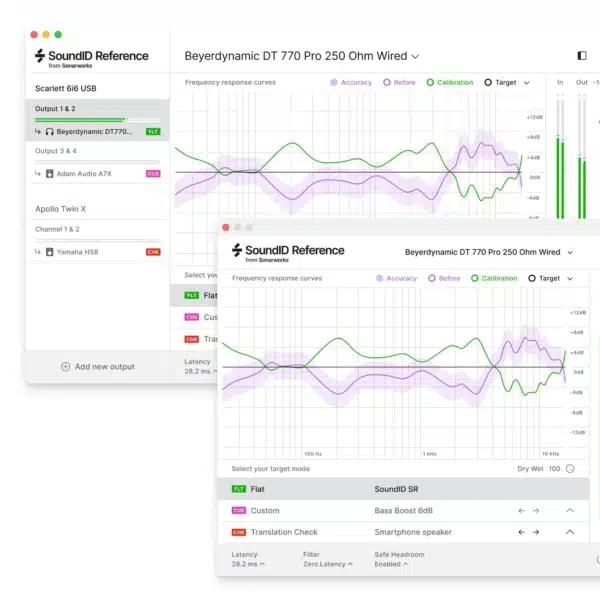600x600 pixels.
Task: Select Output 1 & 2 in sidebar
Action: (55, 109)
